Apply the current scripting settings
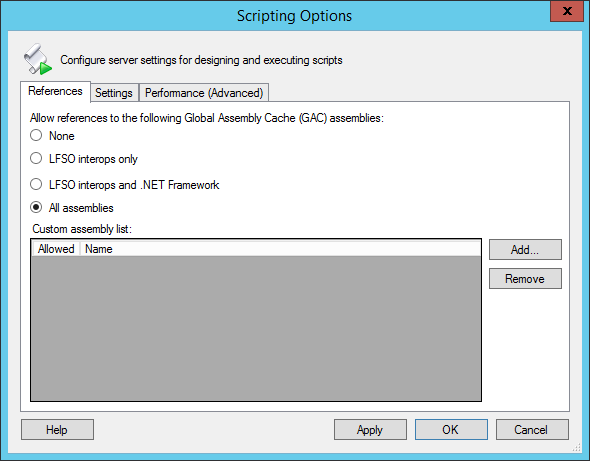The width and height of the screenshot is (591, 463). click(x=370, y=430)
